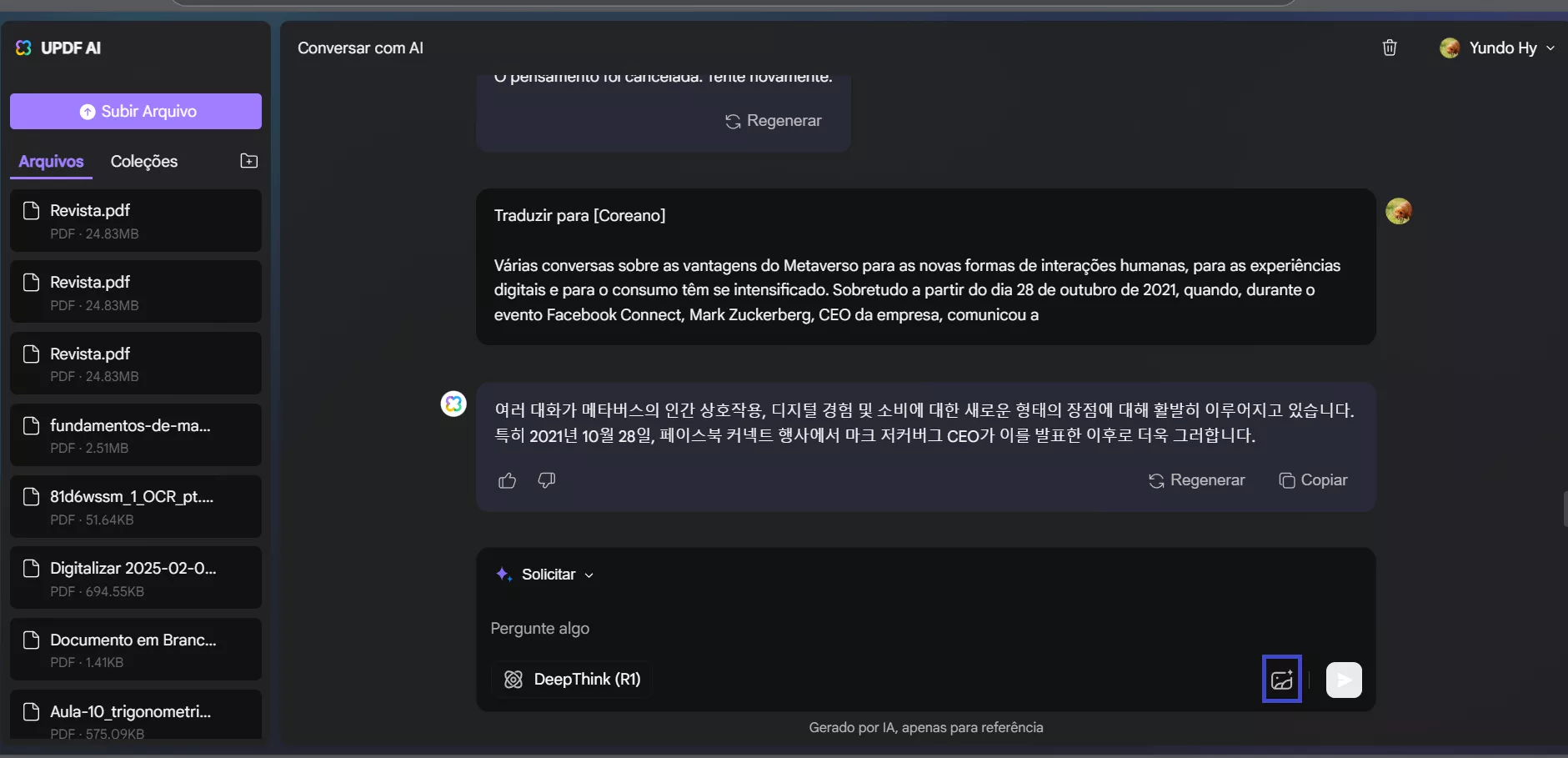Click the Subir Arquivo upload button
This screenshot has width=1568, height=758.
pyautogui.click(x=136, y=111)
